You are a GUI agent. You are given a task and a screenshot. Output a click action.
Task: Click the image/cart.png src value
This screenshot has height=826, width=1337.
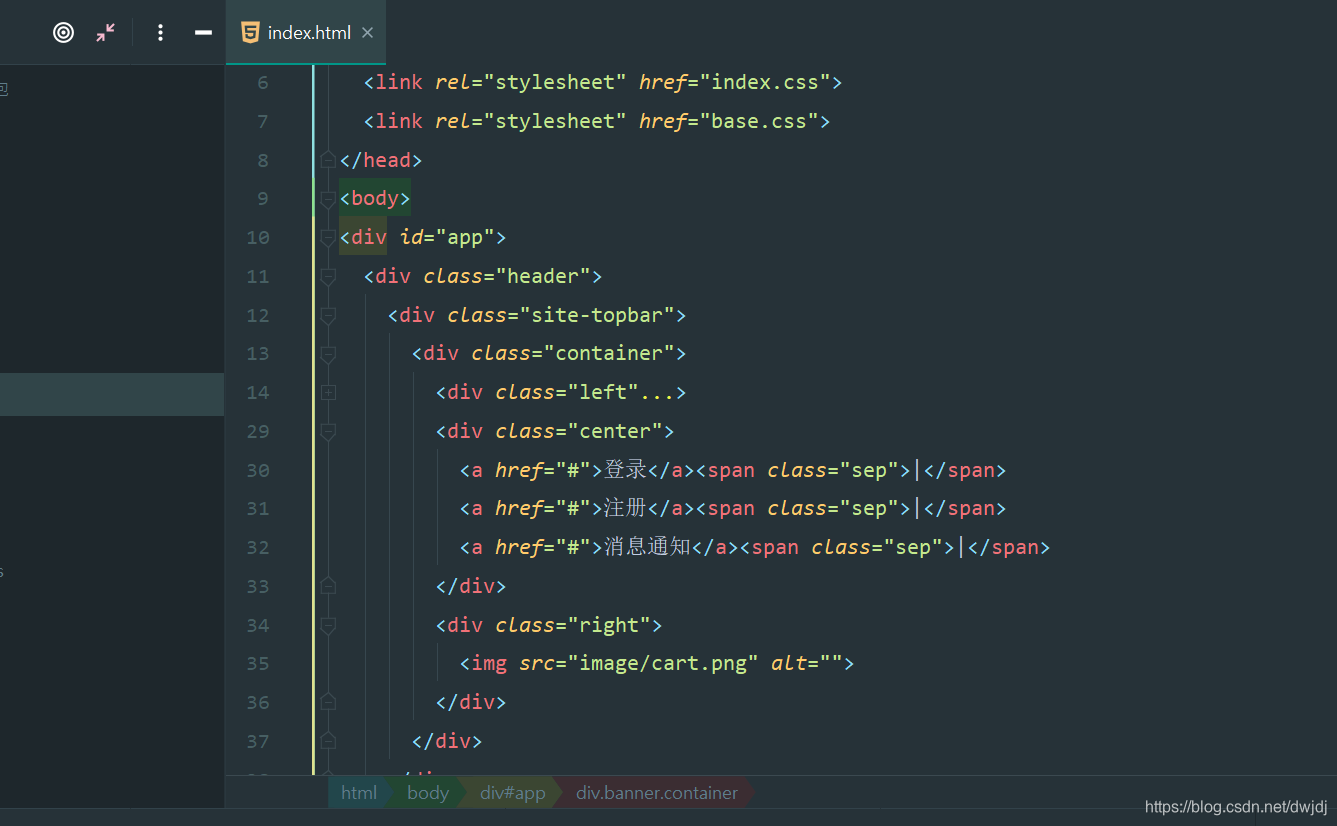664,663
